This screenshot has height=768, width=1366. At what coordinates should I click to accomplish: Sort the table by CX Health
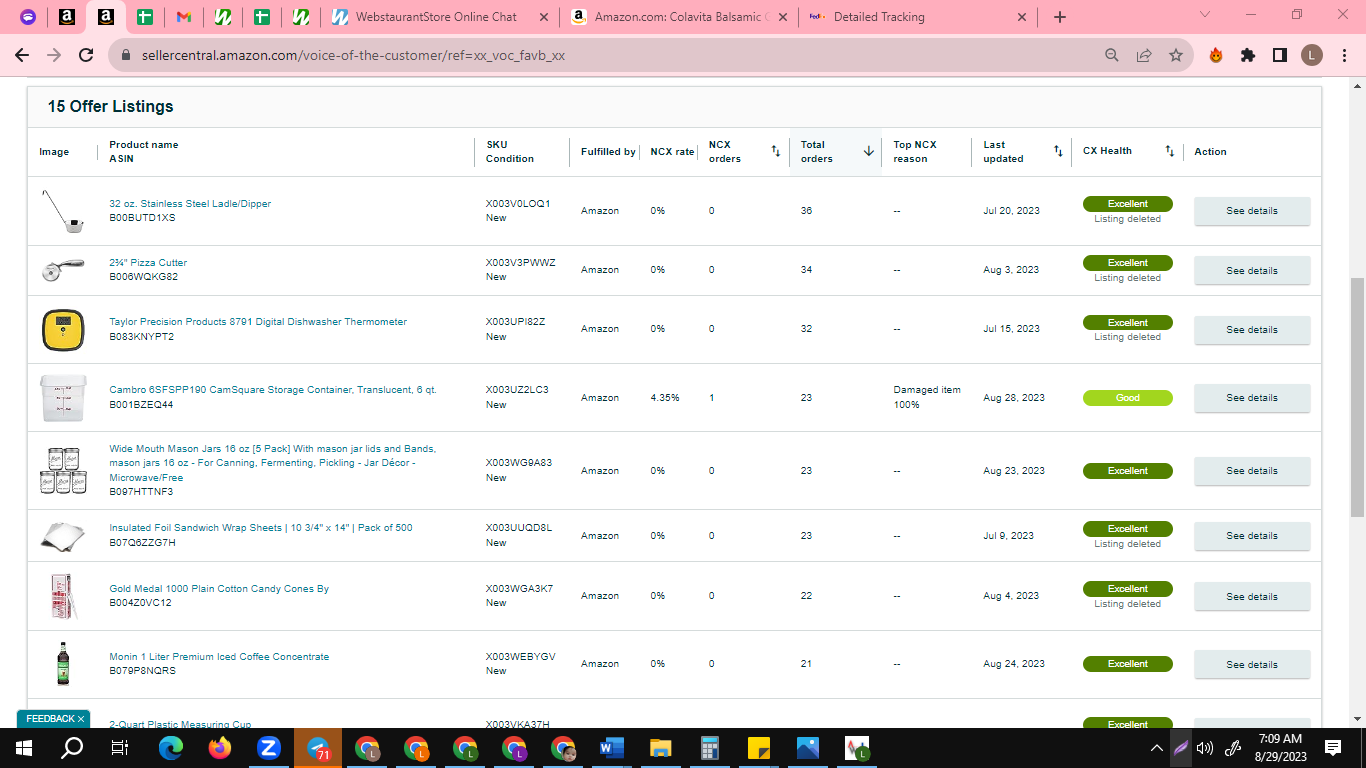[x=1169, y=152]
